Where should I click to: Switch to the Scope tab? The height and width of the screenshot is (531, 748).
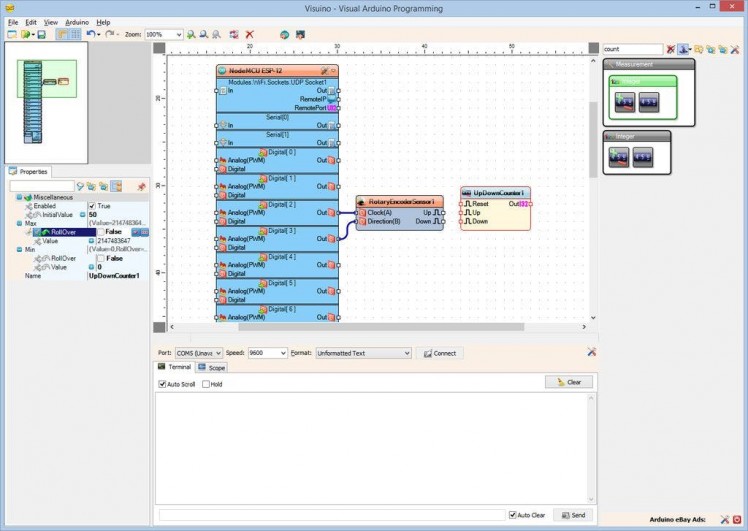(x=211, y=367)
